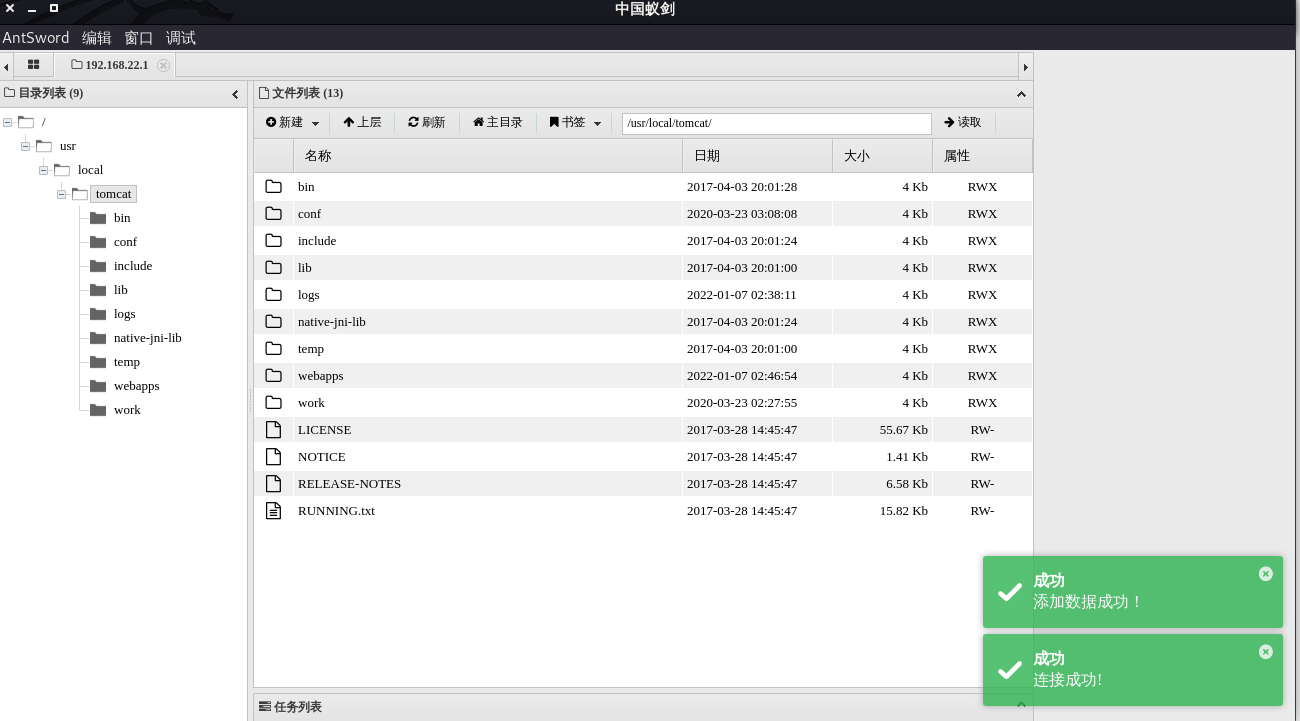Select the local folder in the tree
The image size is (1300, 721).
point(91,170)
